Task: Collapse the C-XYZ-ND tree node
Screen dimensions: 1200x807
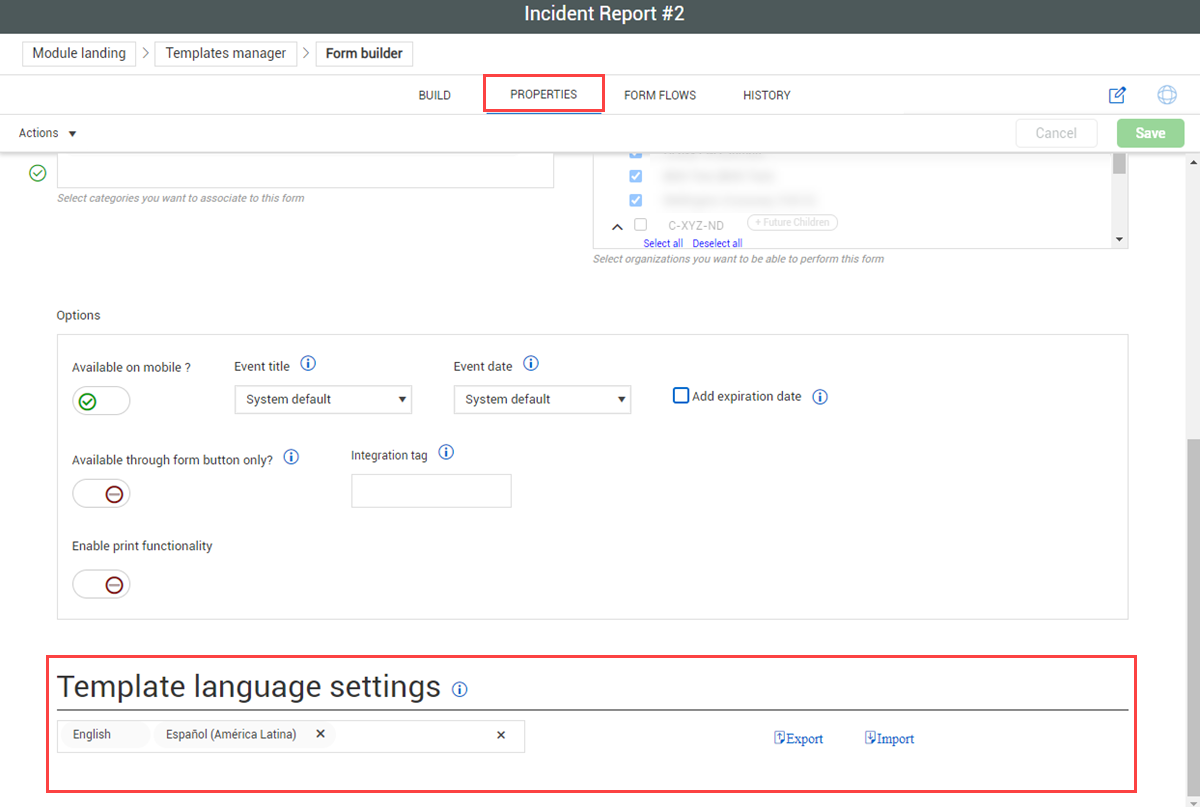Action: [x=617, y=226]
